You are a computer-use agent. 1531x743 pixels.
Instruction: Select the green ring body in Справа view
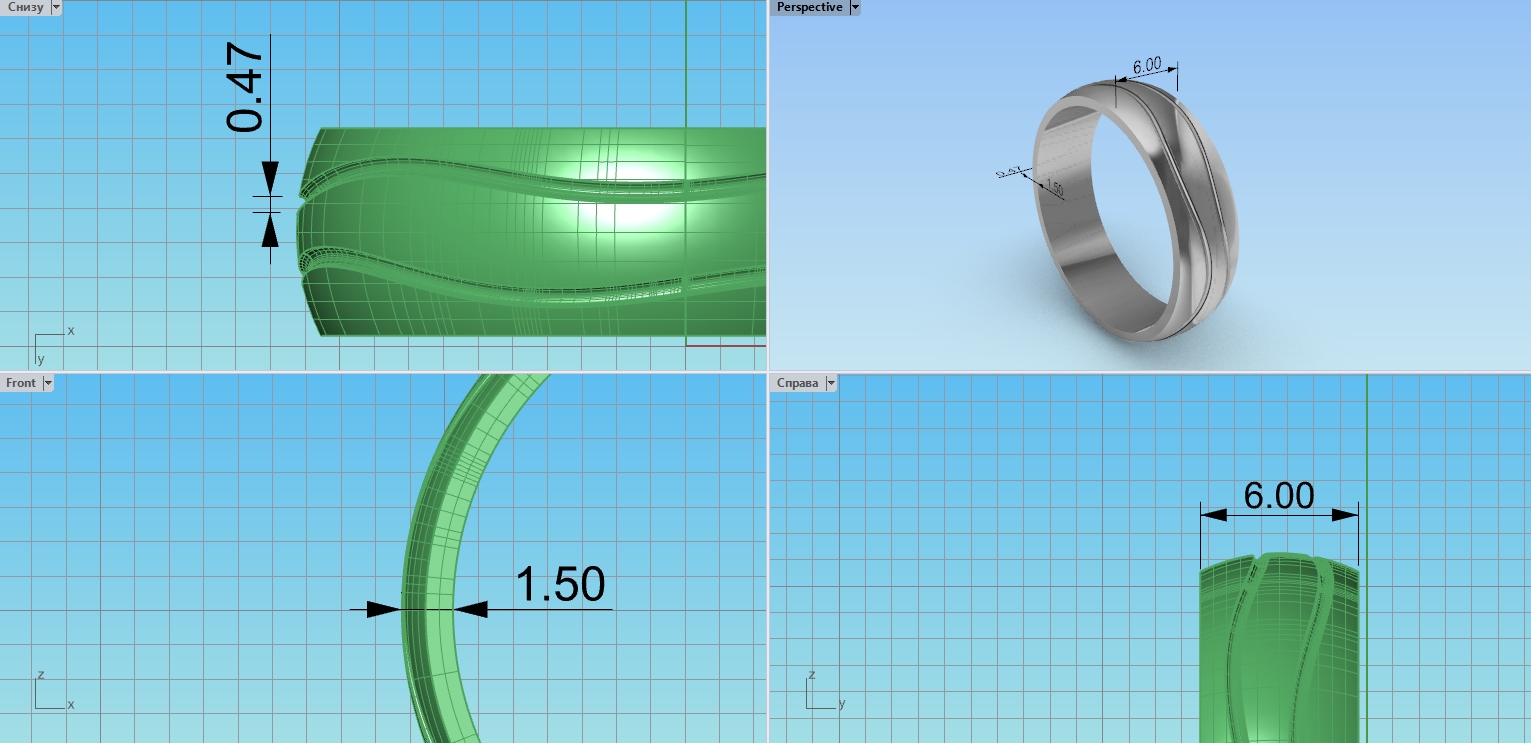coord(1278,650)
